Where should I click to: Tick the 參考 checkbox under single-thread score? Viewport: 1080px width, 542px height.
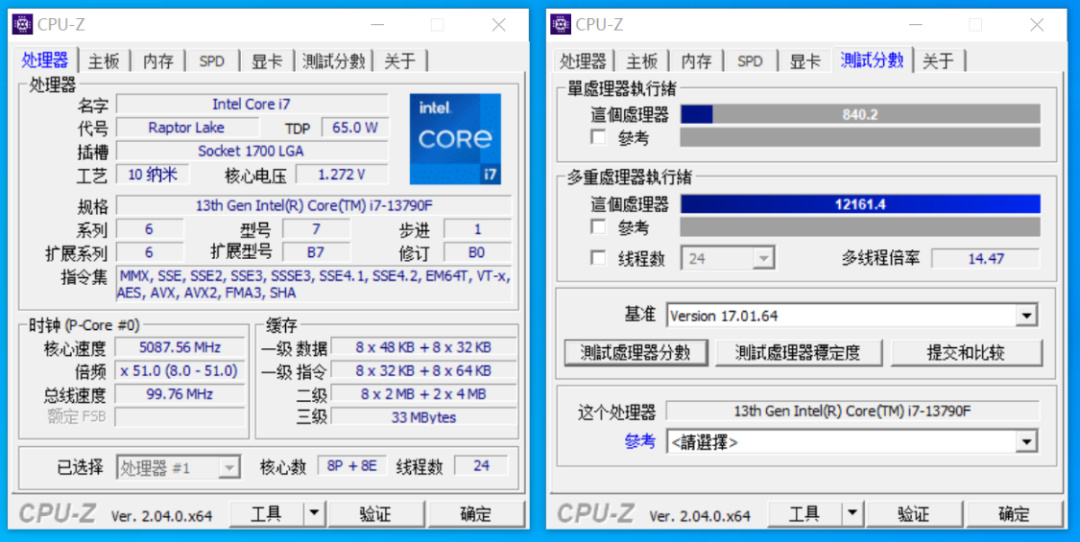pyautogui.click(x=599, y=137)
